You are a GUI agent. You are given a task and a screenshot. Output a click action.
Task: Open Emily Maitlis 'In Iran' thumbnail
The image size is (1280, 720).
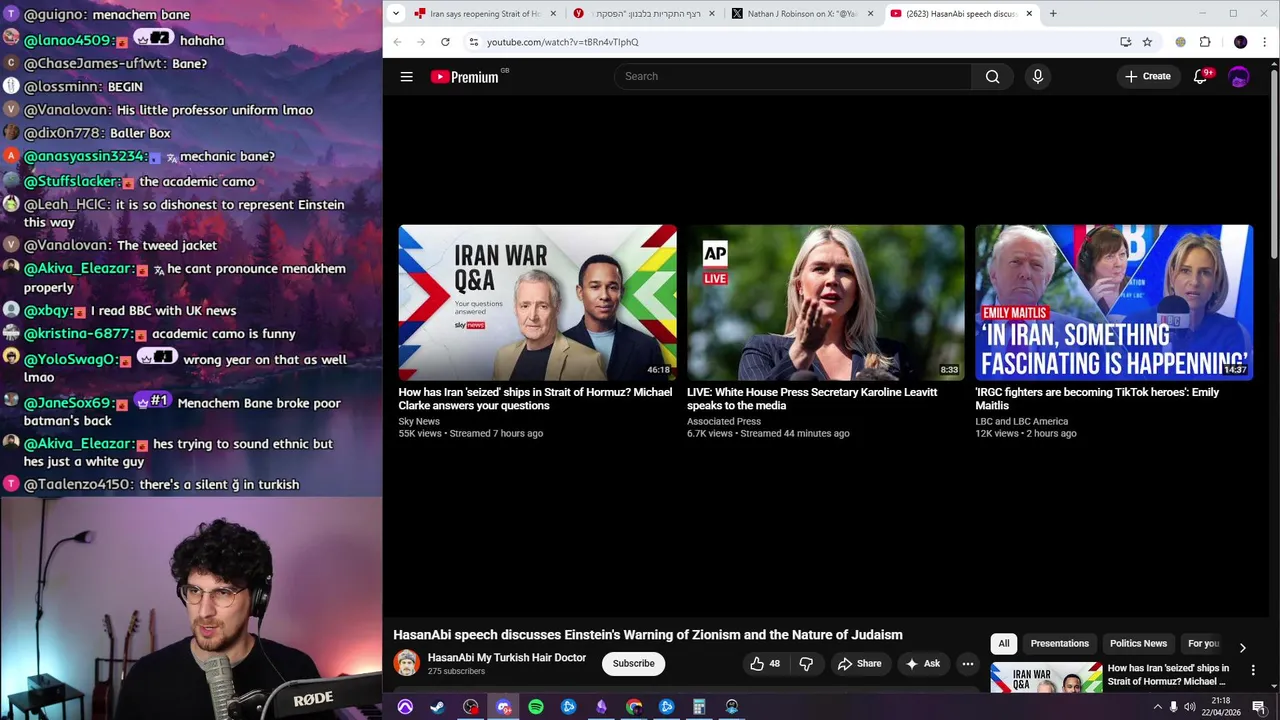click(x=1114, y=302)
